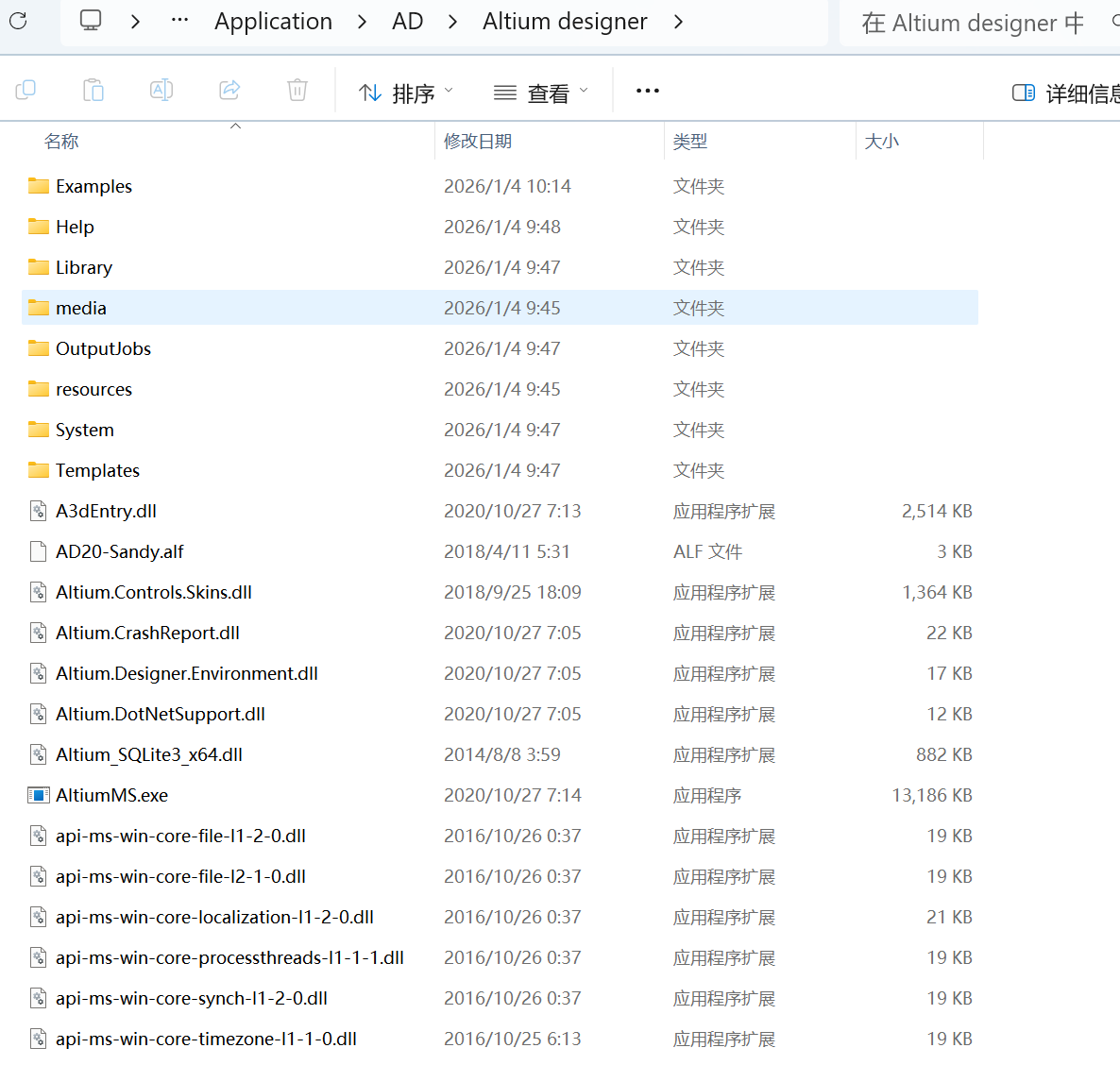The image size is (1120, 1065).
Task: Sort by the 类型 column header
Action: click(x=690, y=142)
